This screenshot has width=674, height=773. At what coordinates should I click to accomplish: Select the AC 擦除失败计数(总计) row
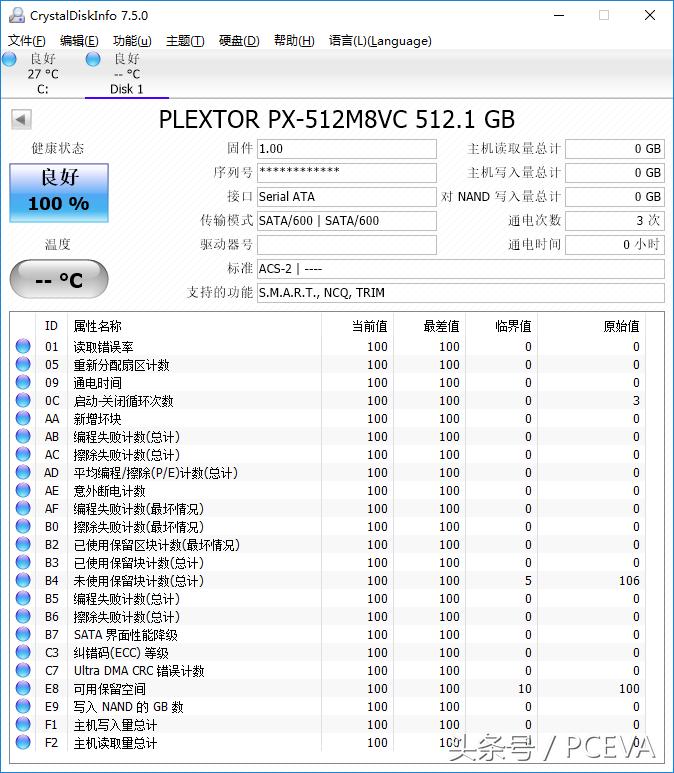click(328, 454)
